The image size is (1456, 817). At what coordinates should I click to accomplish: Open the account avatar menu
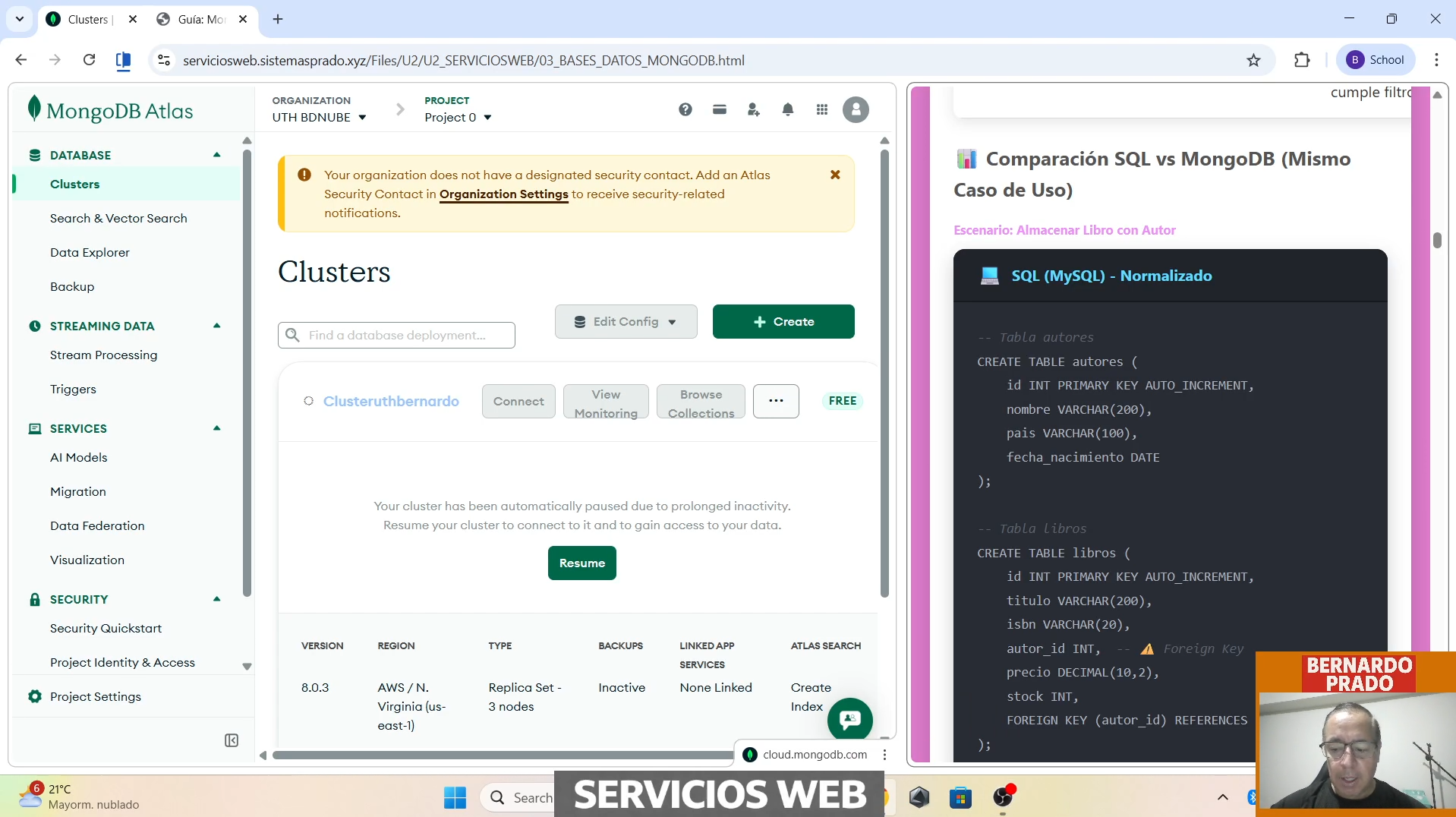point(856,109)
